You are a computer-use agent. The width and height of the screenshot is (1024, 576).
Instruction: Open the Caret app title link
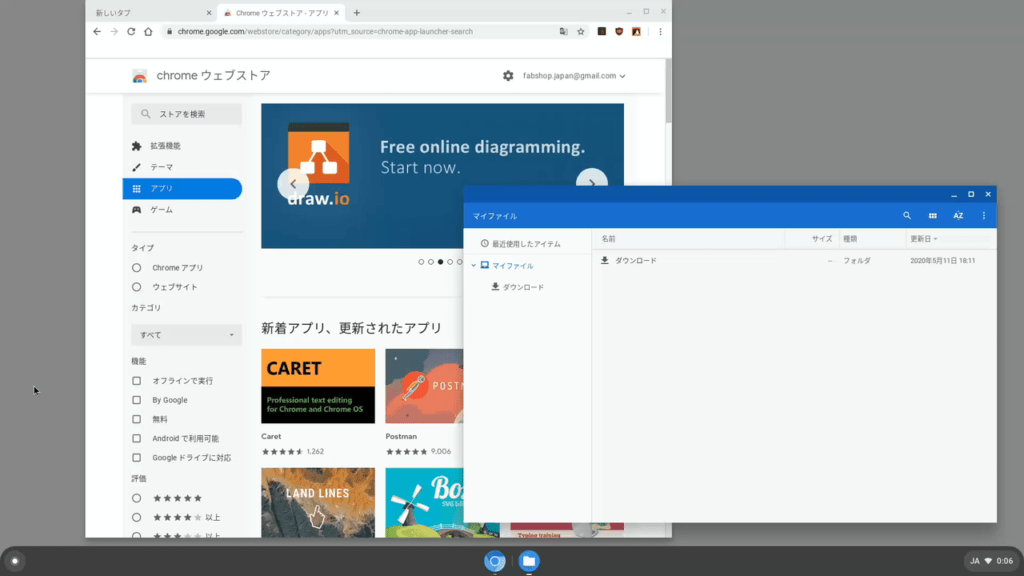pyautogui.click(x=271, y=436)
